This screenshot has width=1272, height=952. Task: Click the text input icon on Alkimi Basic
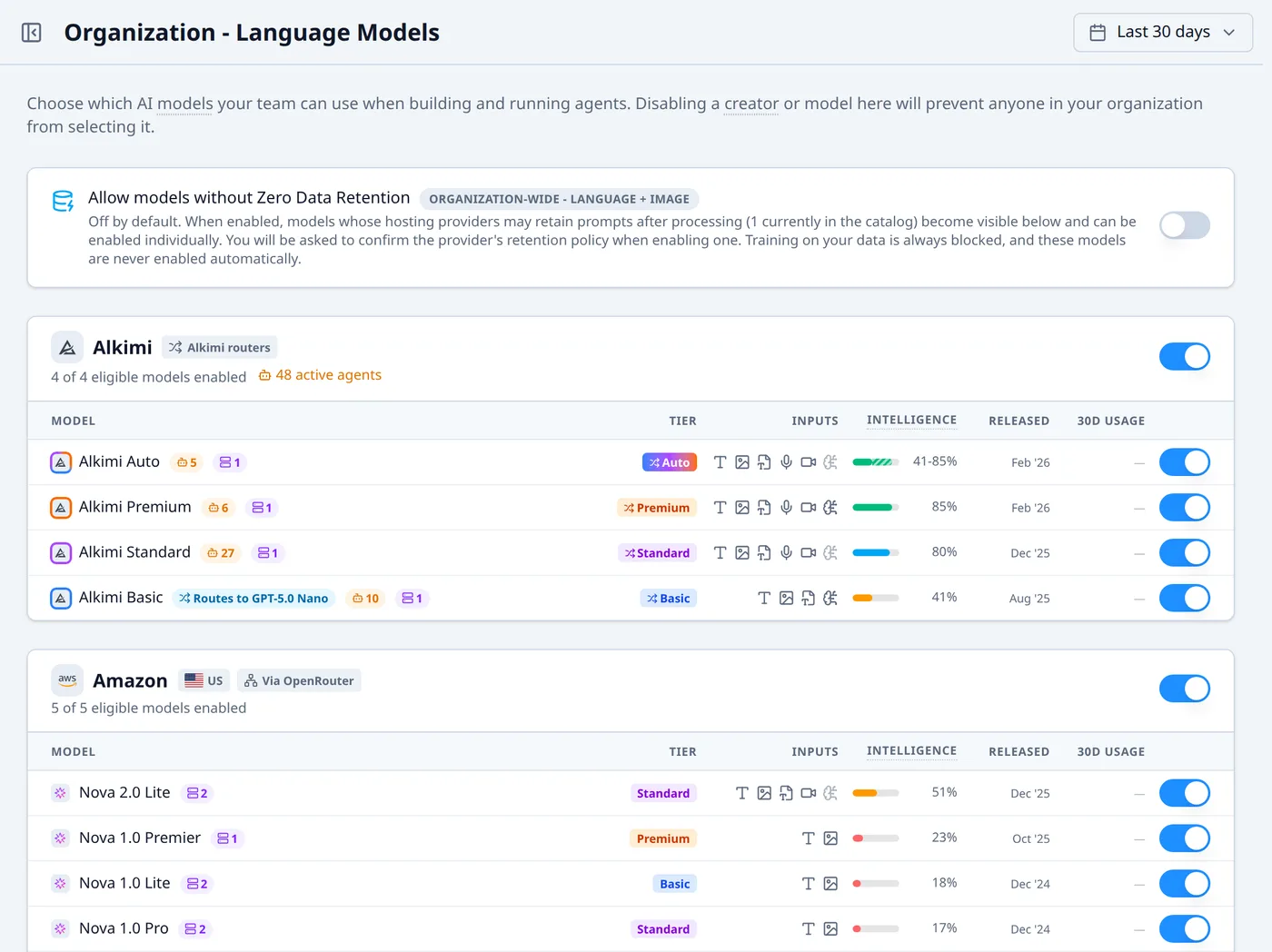point(764,599)
